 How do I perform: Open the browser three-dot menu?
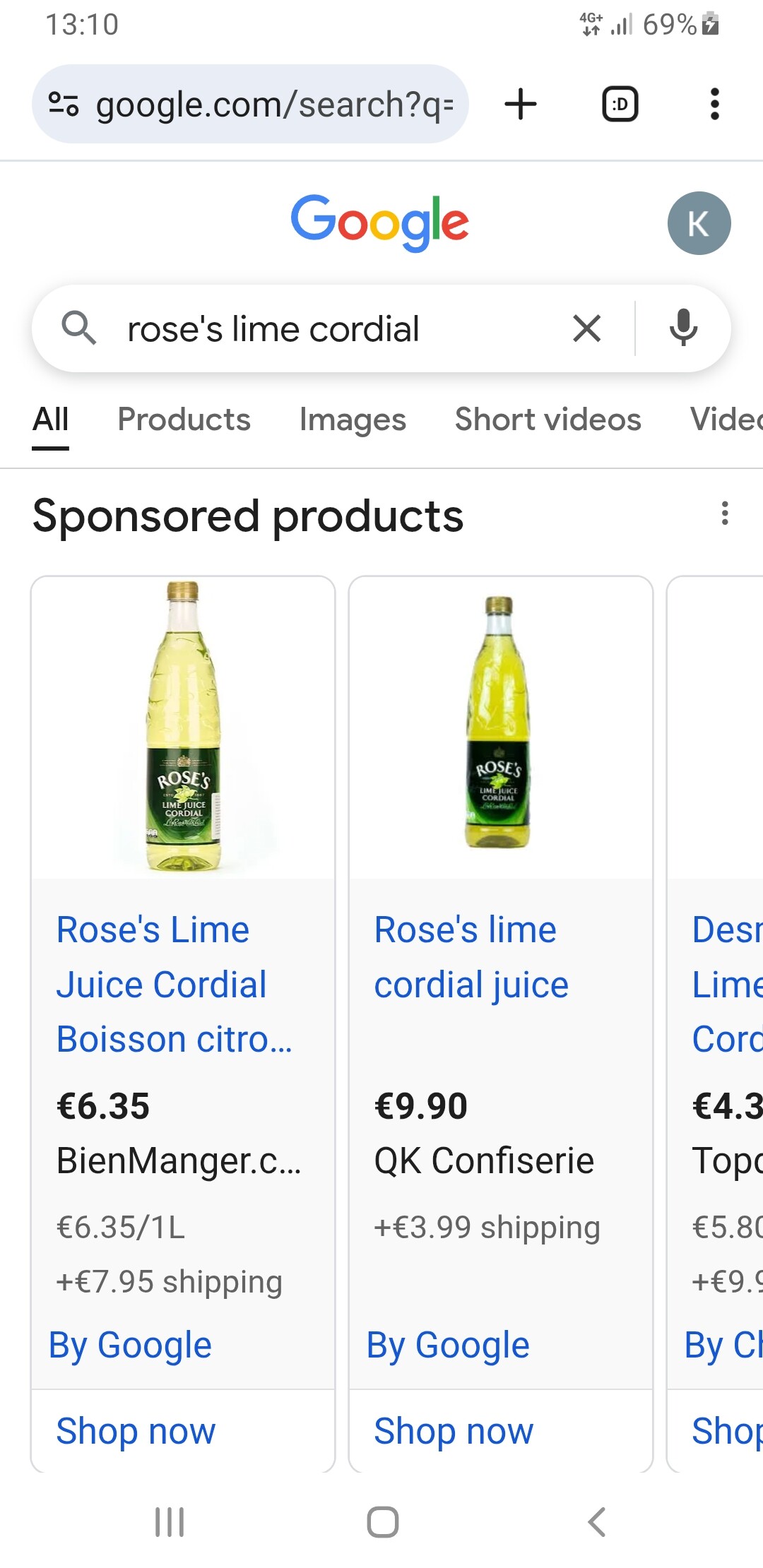point(715,105)
